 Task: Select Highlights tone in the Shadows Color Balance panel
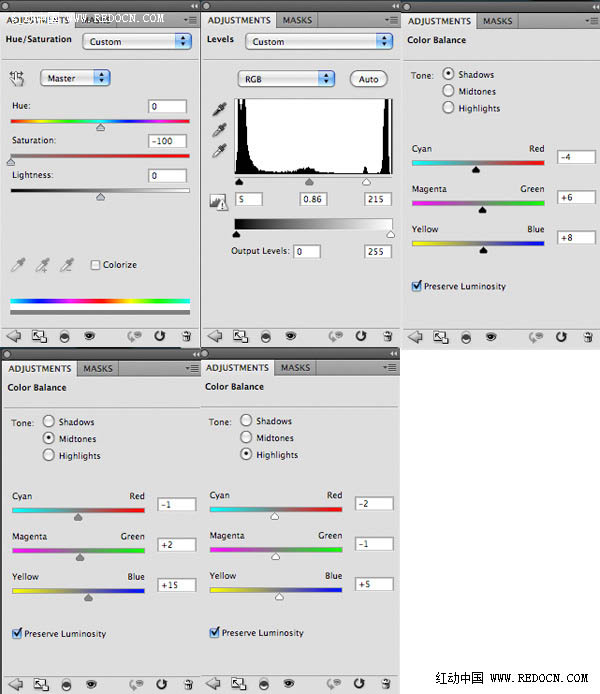(448, 108)
